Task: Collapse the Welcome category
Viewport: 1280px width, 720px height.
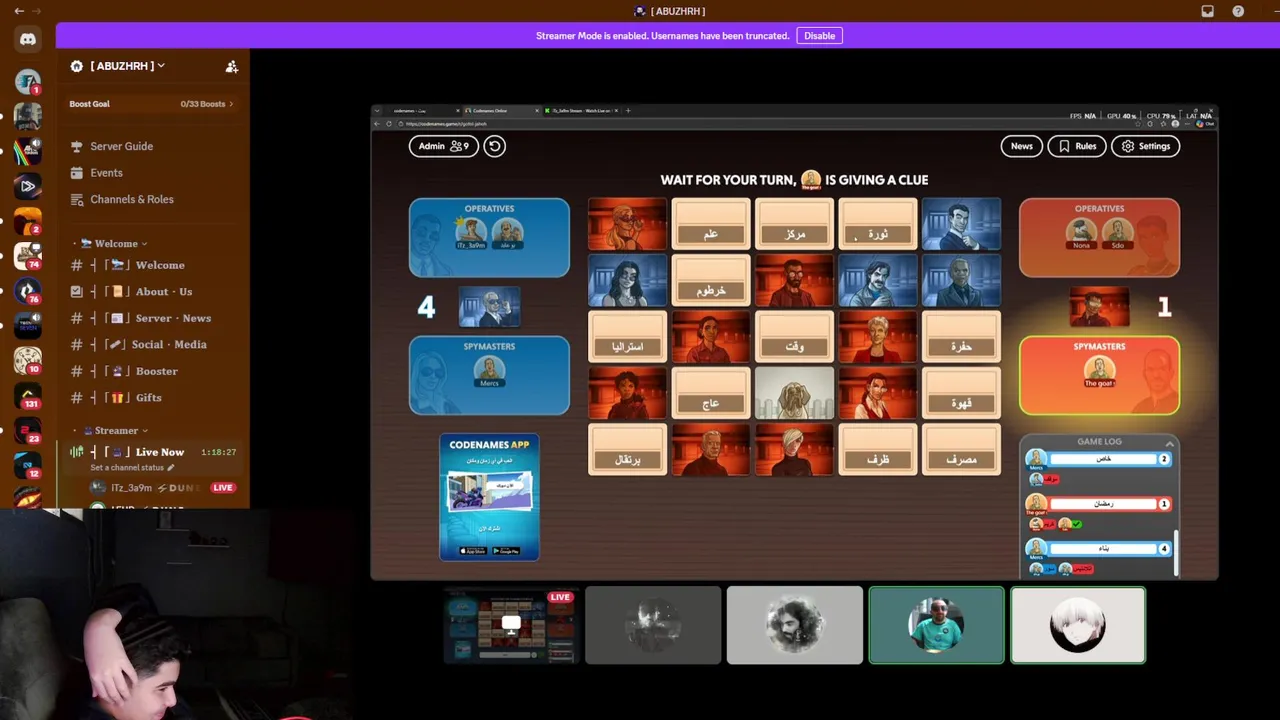Action: [x=113, y=244]
